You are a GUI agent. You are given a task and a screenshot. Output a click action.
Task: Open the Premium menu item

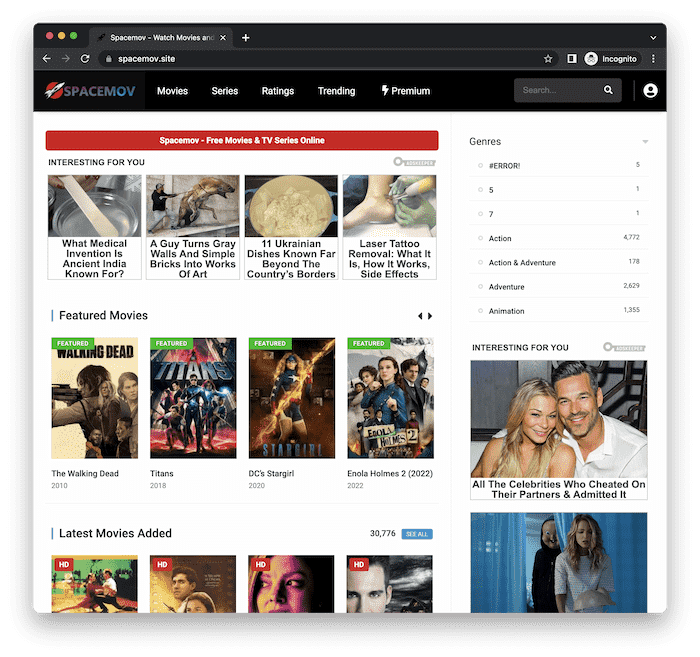pos(406,91)
